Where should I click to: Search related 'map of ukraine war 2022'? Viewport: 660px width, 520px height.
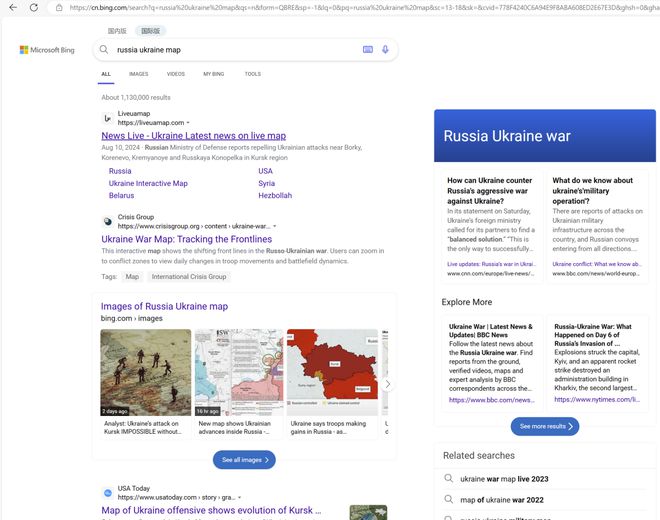(x=502, y=500)
